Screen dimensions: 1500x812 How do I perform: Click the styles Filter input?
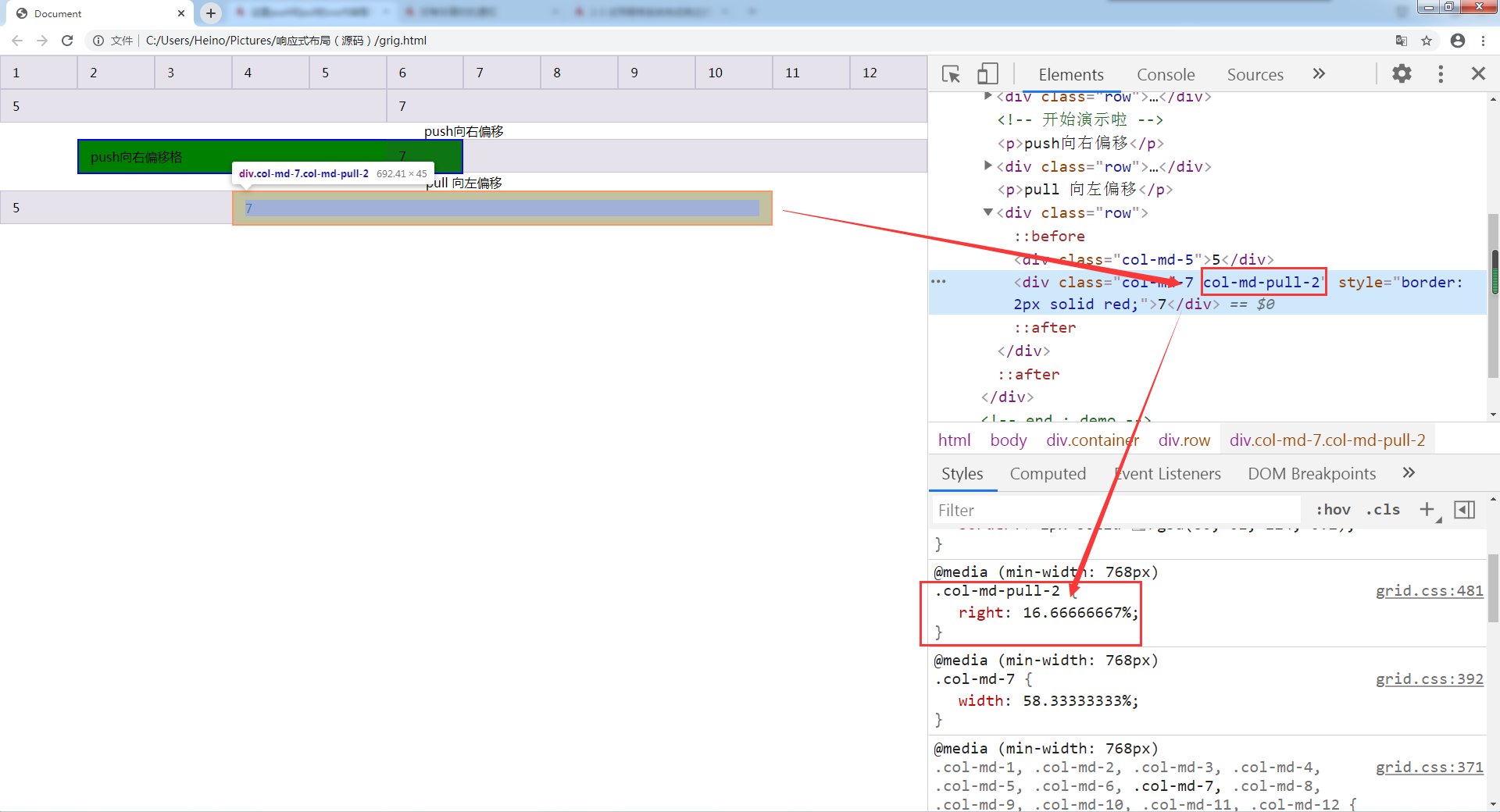click(x=1117, y=510)
